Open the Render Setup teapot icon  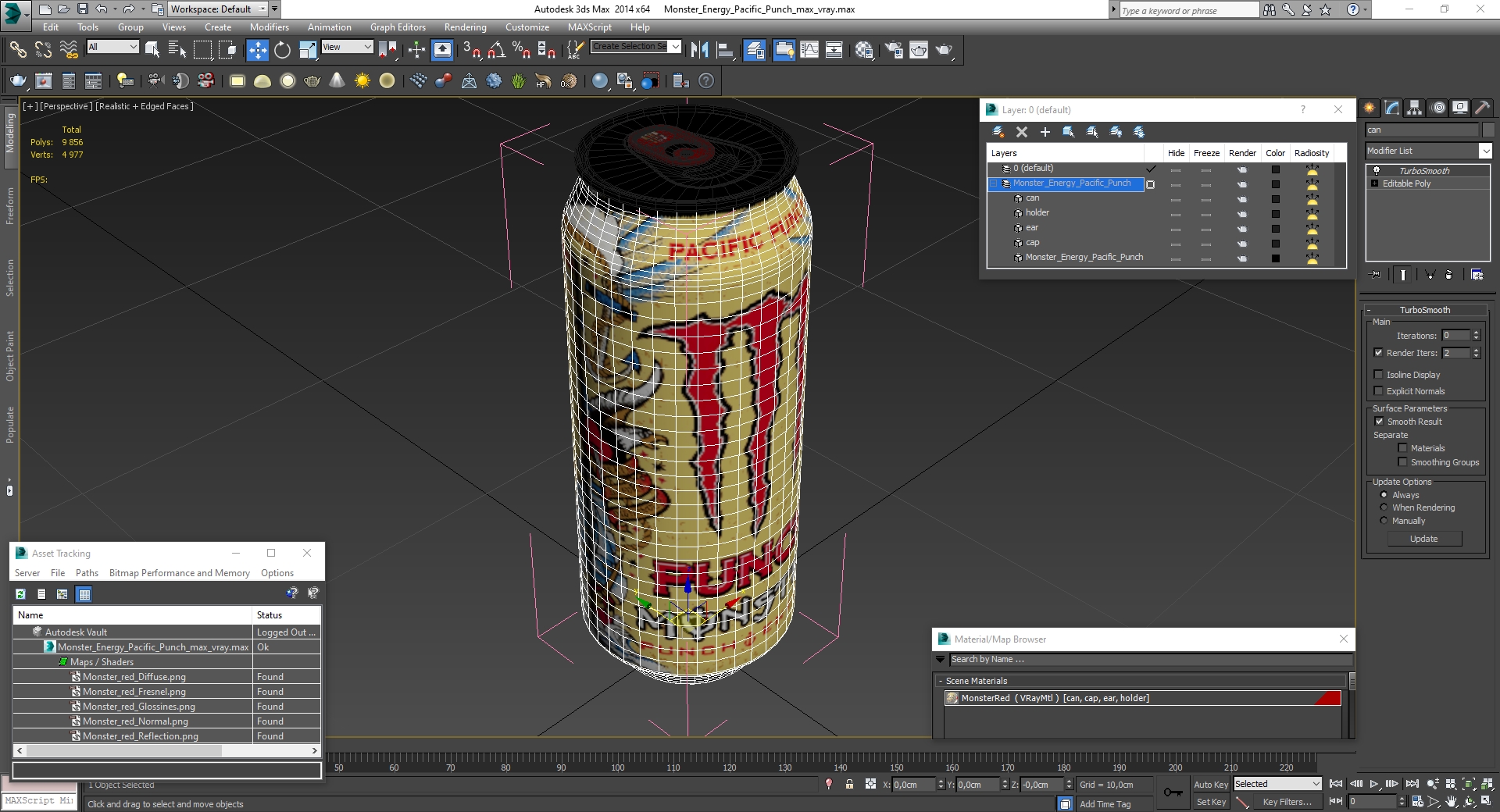coord(894,50)
